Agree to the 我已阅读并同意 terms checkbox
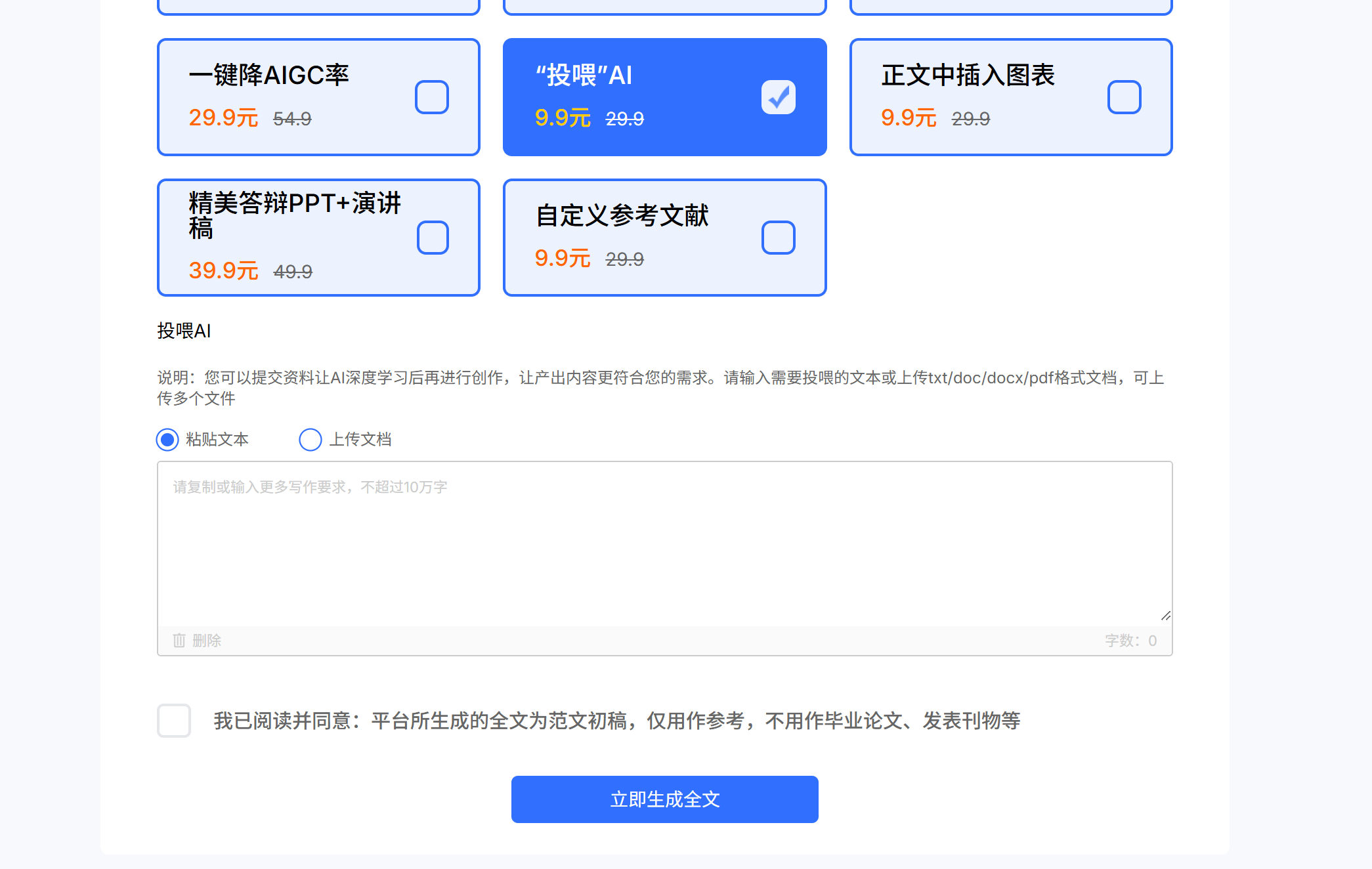The height and width of the screenshot is (869, 1372). 174,721
